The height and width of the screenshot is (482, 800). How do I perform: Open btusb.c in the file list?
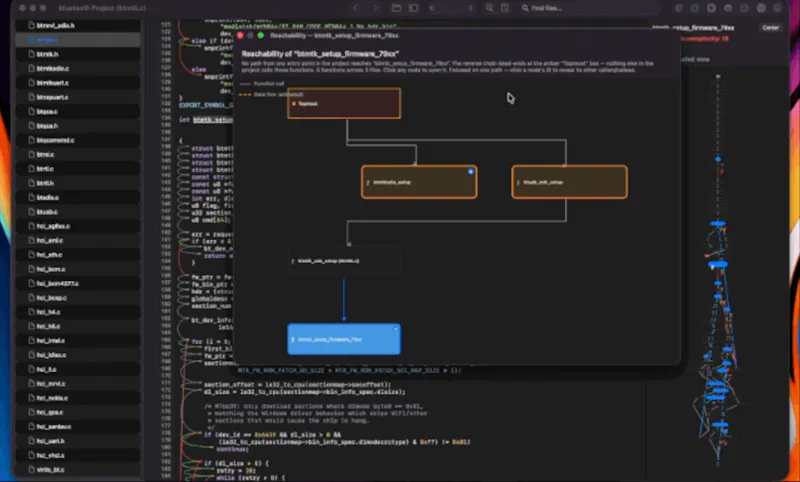click(78, 212)
